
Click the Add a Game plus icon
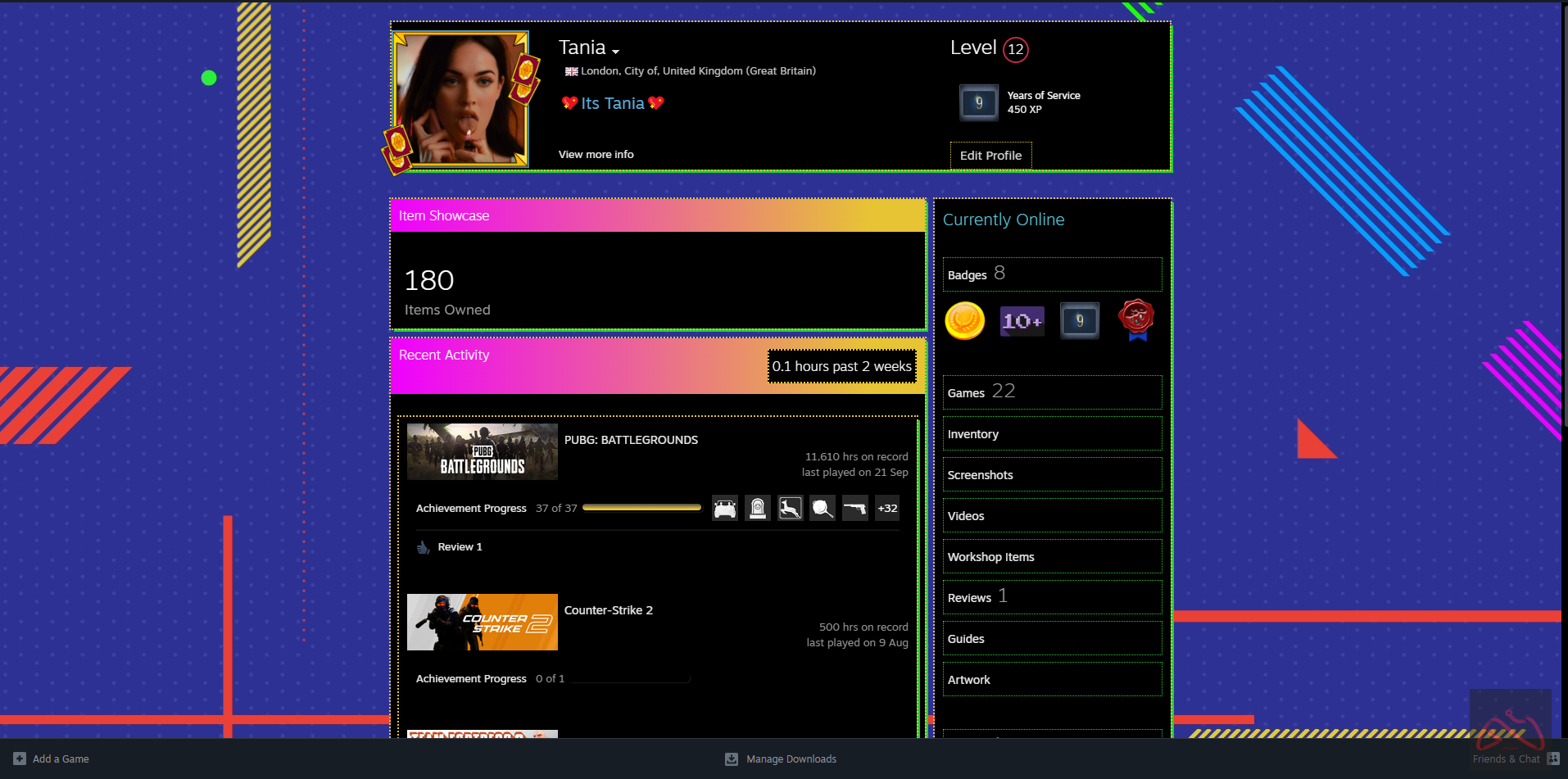20,759
